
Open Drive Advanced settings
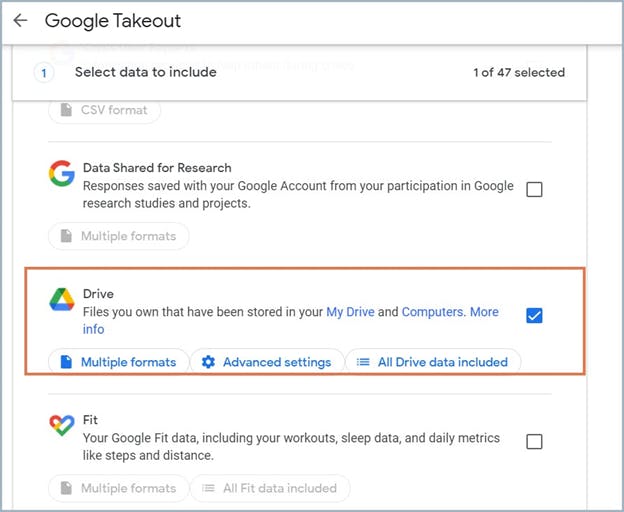267,362
